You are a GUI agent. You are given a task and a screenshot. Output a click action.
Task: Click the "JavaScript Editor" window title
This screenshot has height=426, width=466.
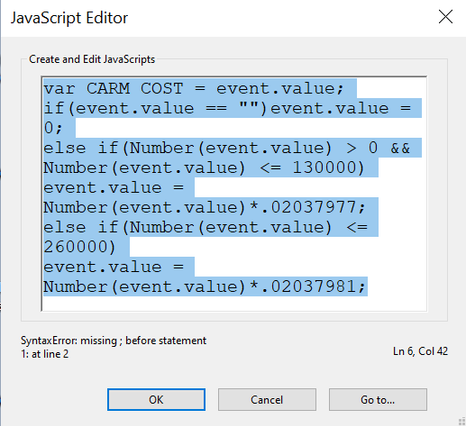coord(69,18)
